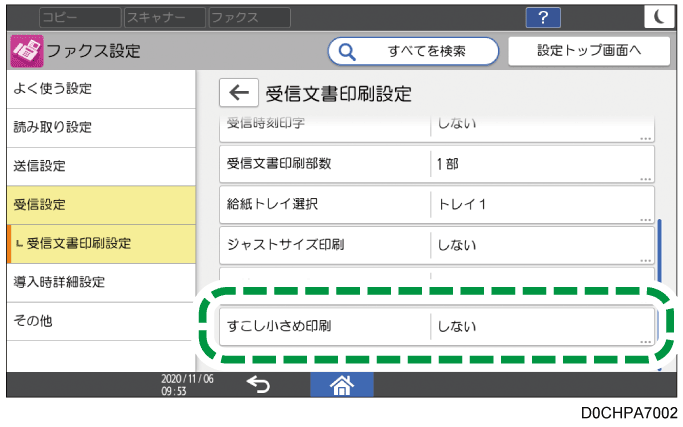Viewport: 683px width, 427px height.
Task: Select 読み取り設定 in the side menu
Action: pos(101,128)
